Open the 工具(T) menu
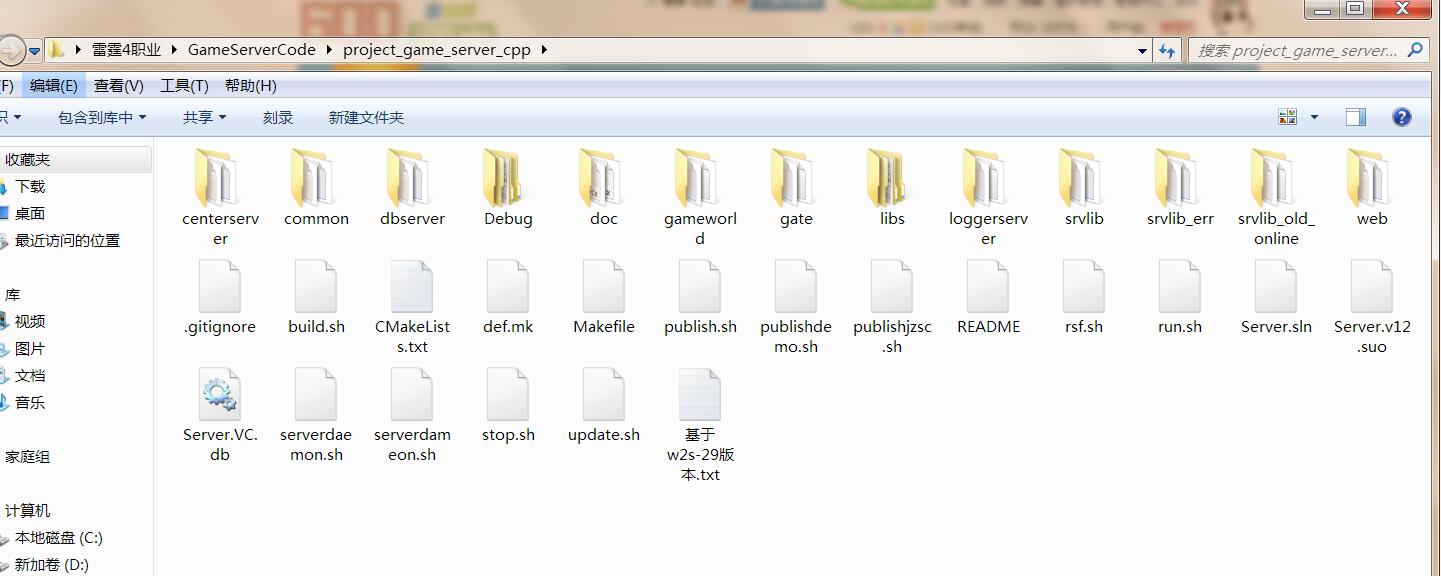Viewport: 1441px width, 576px height. coord(184,86)
